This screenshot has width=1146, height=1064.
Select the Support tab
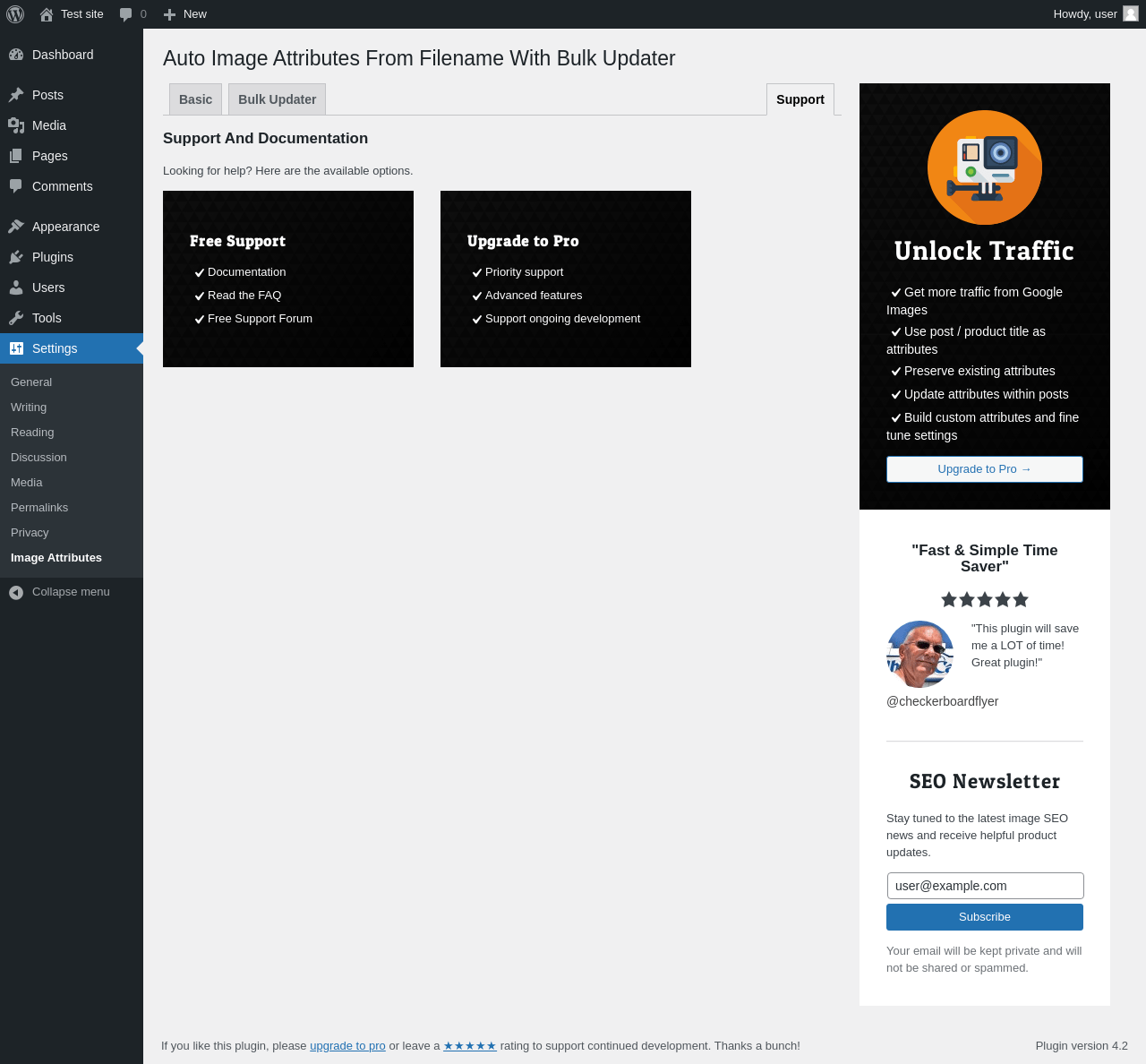(800, 99)
